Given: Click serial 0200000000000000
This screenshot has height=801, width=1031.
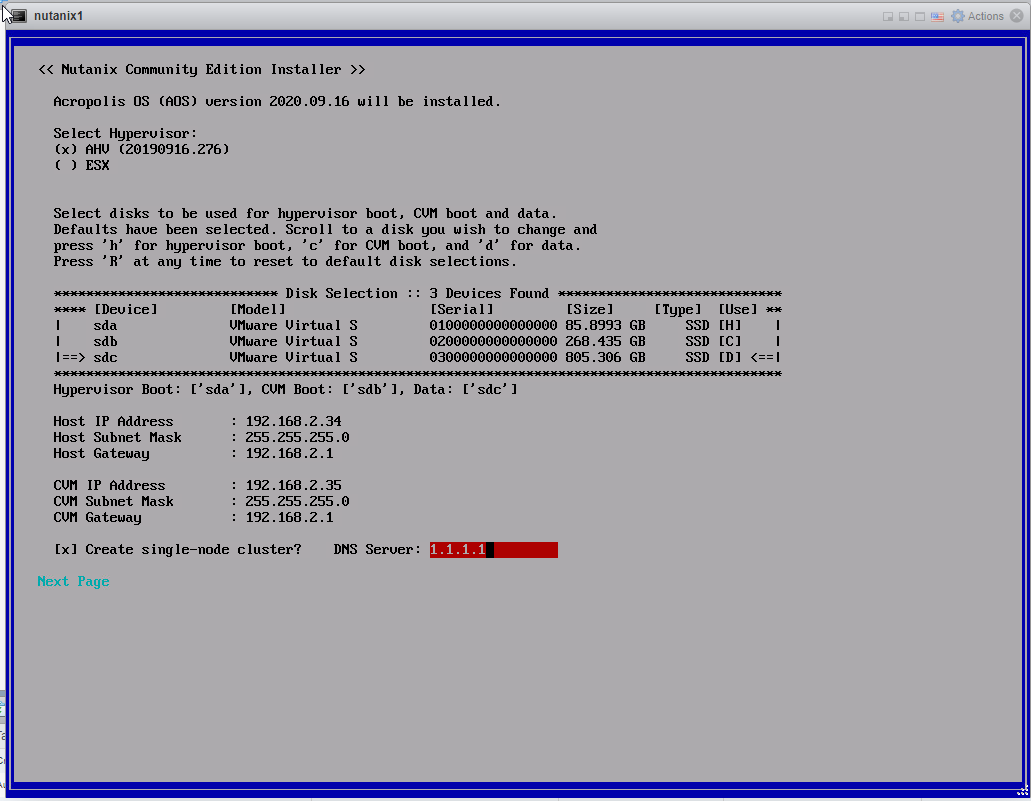Looking at the screenshot, I should tap(493, 341).
